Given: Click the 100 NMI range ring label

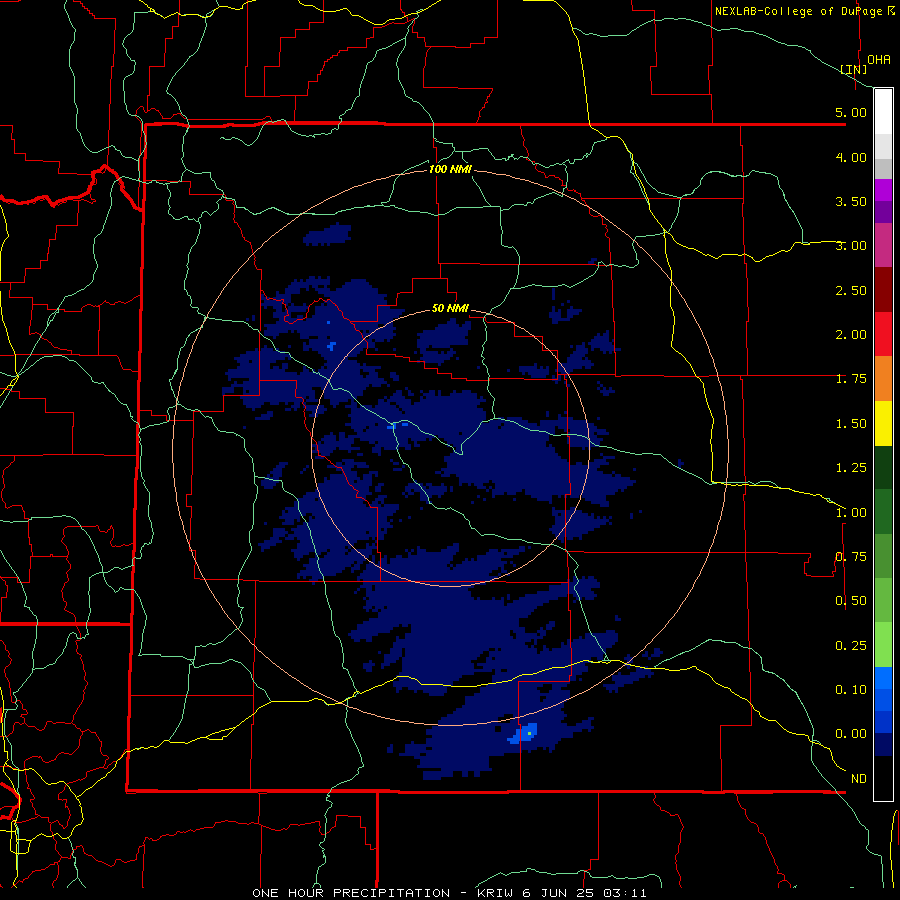Looking at the screenshot, I should pos(450,169).
